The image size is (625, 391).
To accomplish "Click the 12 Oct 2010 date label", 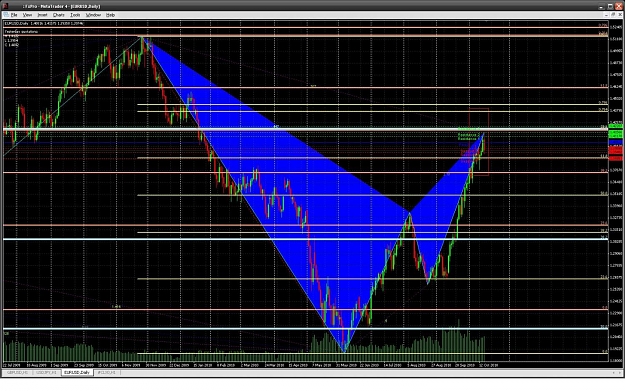I will coord(489,365).
